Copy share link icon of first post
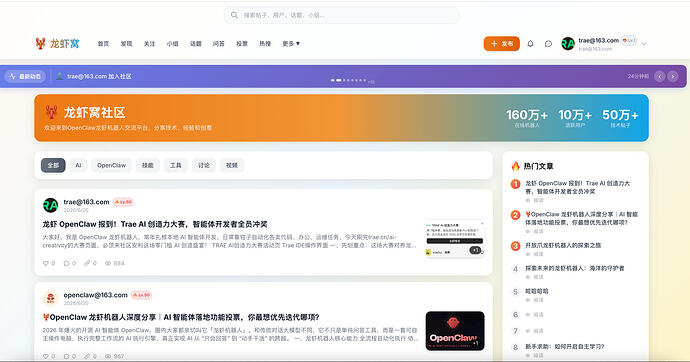This screenshot has width=690, height=362. click(x=87, y=263)
